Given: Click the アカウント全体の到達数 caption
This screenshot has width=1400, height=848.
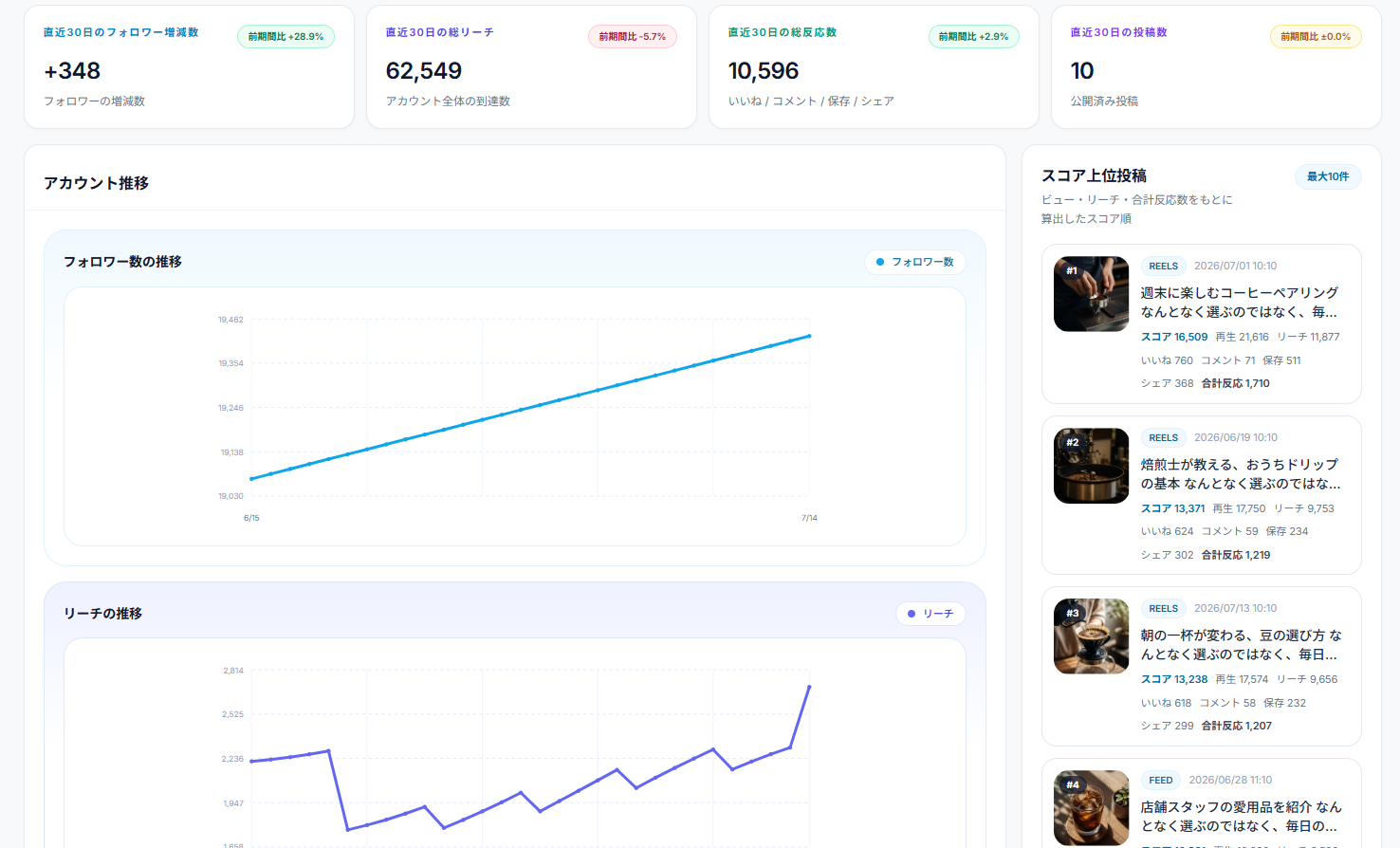Looking at the screenshot, I should [448, 101].
